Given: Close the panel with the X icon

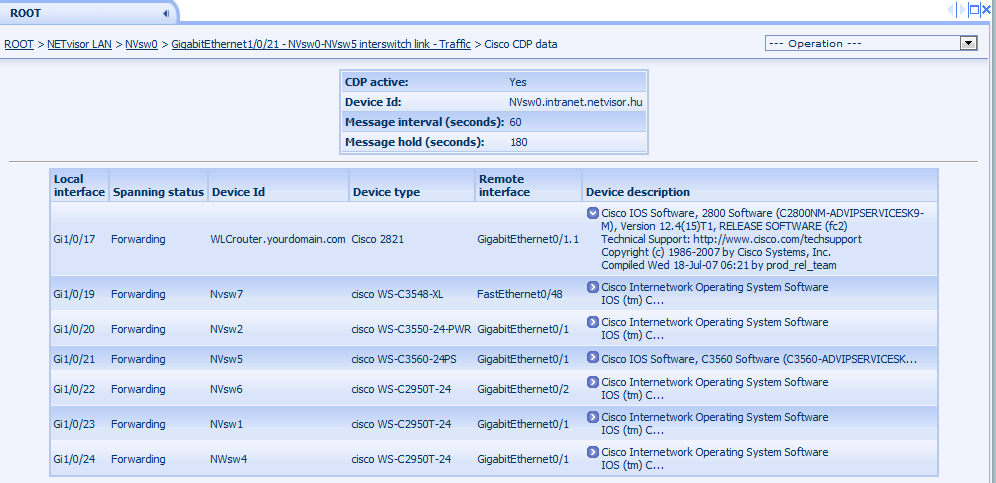Looking at the screenshot, I should (x=986, y=10).
